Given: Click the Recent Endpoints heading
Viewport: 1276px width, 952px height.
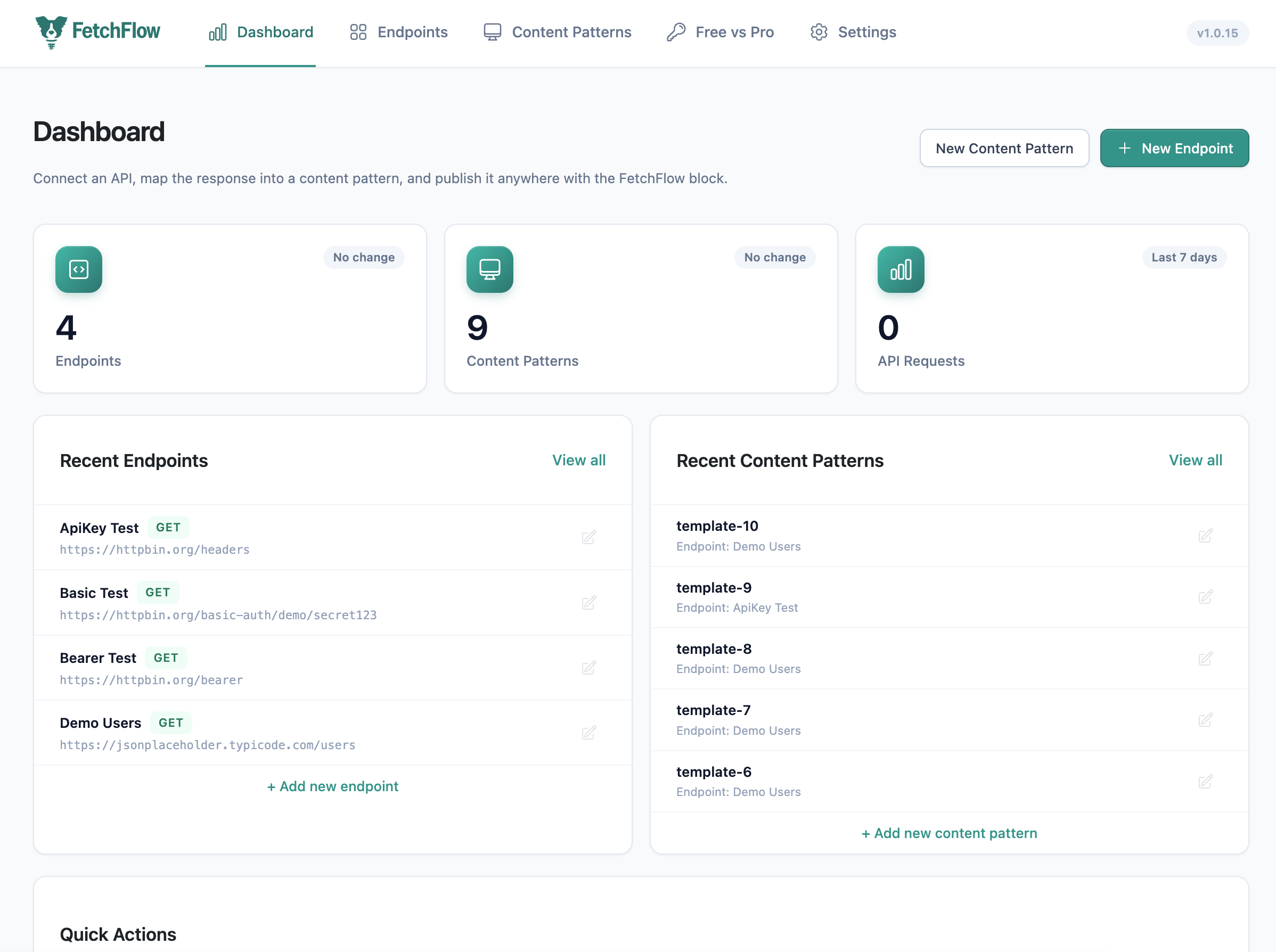Looking at the screenshot, I should pyautogui.click(x=134, y=461).
